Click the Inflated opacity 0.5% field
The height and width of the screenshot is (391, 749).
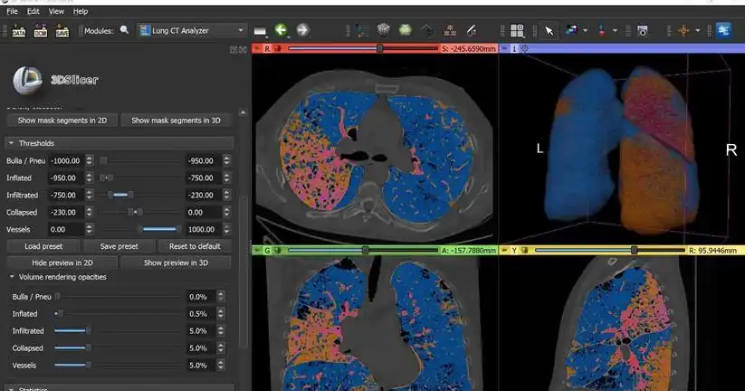(x=201, y=314)
